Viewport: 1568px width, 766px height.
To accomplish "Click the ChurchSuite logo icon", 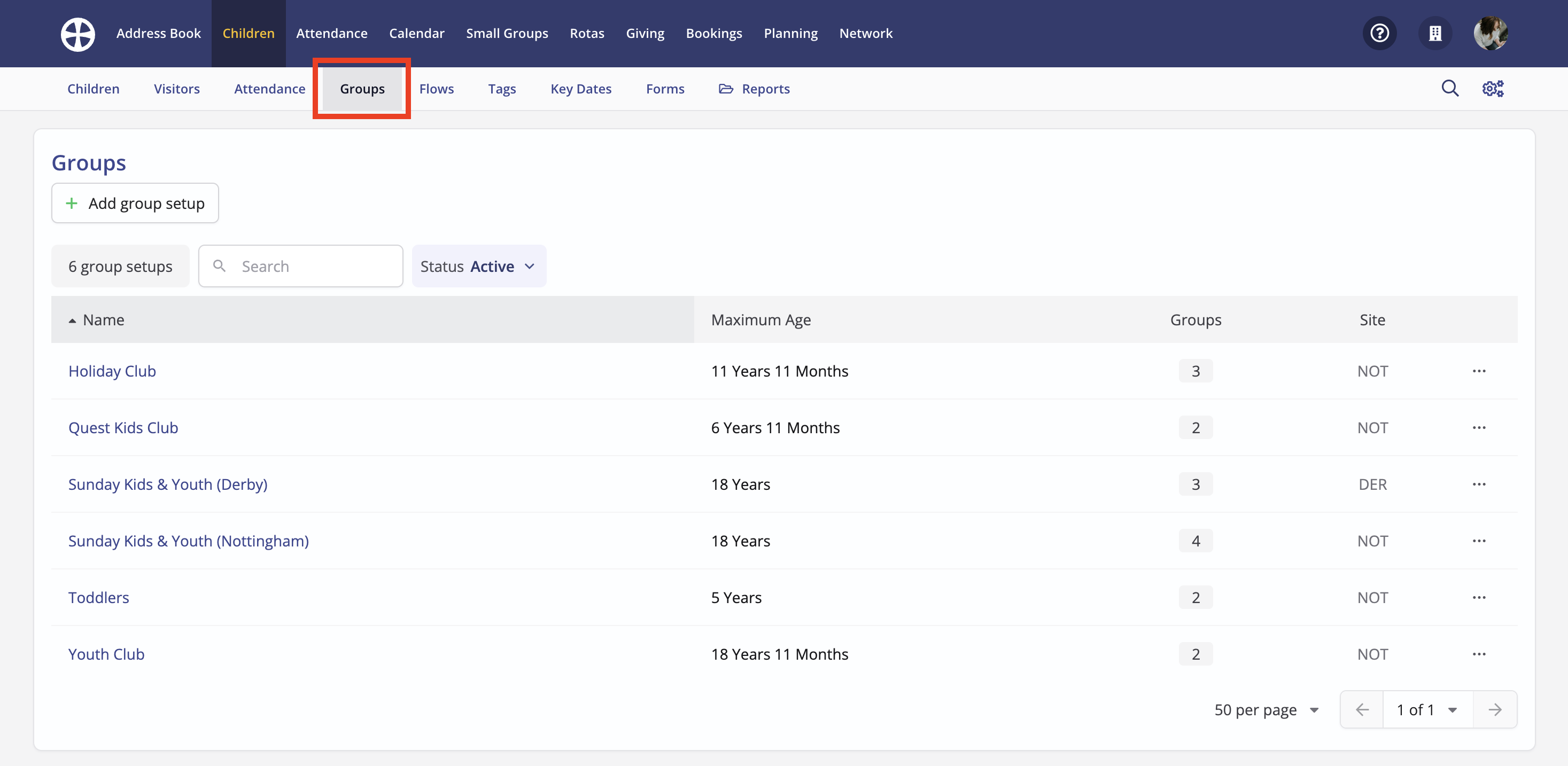I will point(77,34).
